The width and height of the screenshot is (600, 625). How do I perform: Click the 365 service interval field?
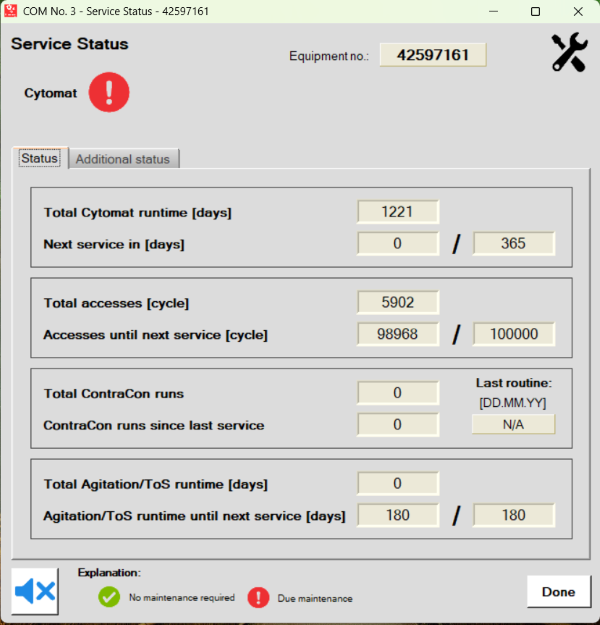(513, 244)
